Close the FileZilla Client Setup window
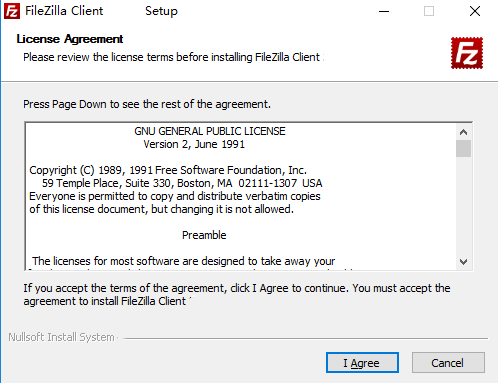 [475, 11]
